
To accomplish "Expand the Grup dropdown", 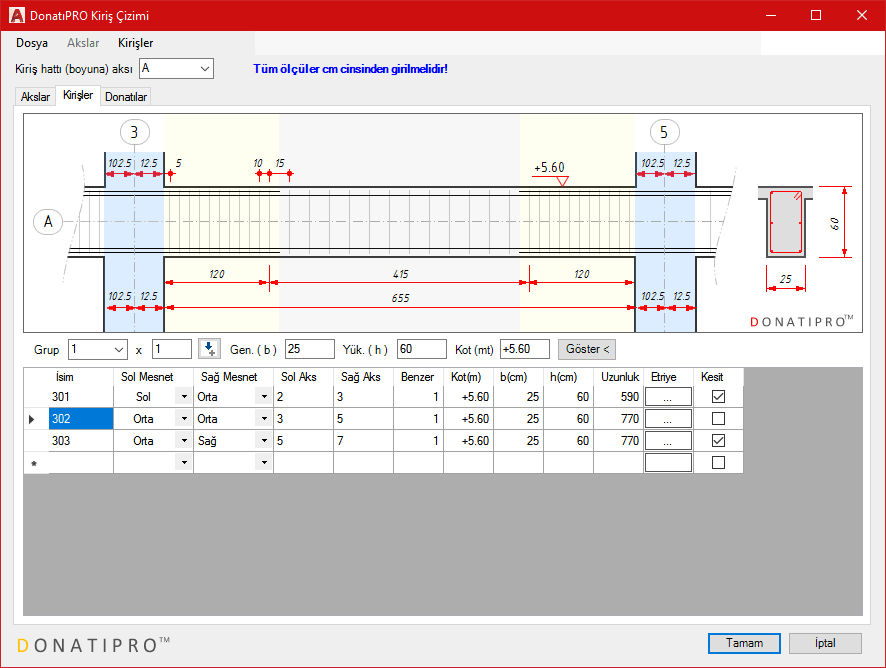I will pos(119,349).
